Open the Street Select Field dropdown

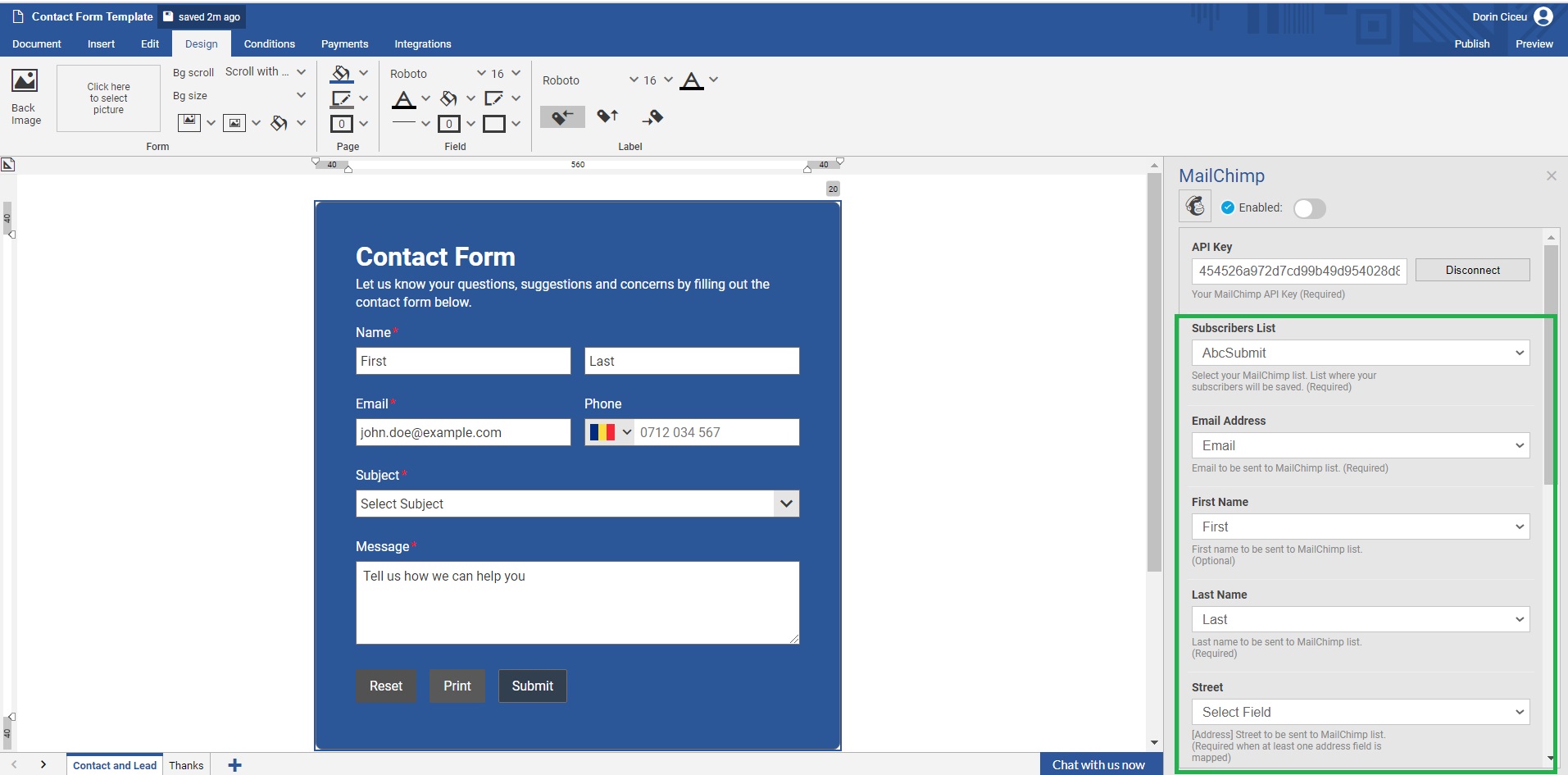(x=1360, y=712)
